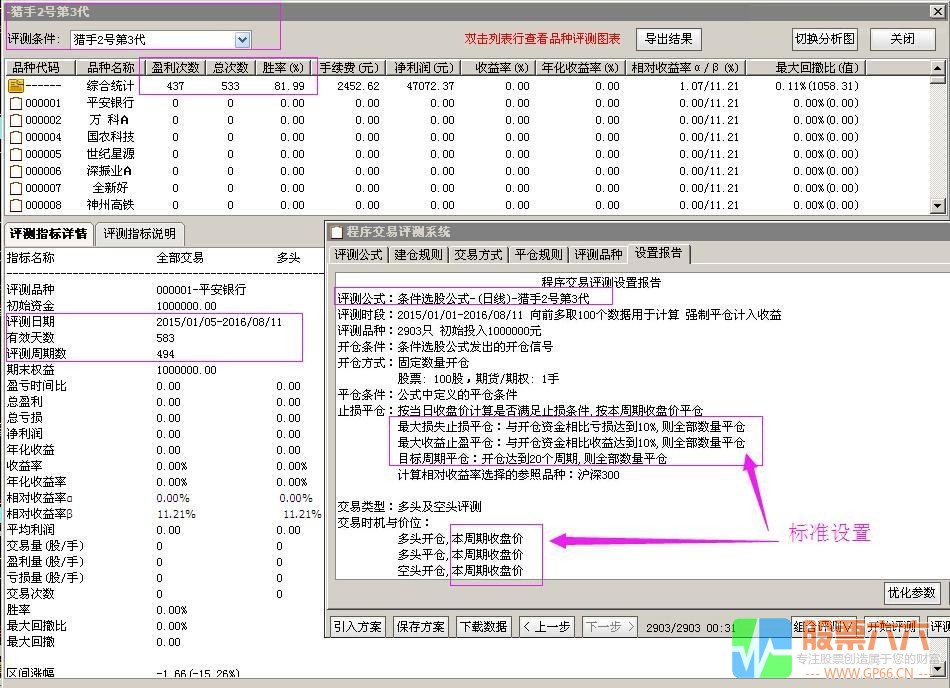
Task: Sort by 胜率(%) column header
Action: (284, 67)
